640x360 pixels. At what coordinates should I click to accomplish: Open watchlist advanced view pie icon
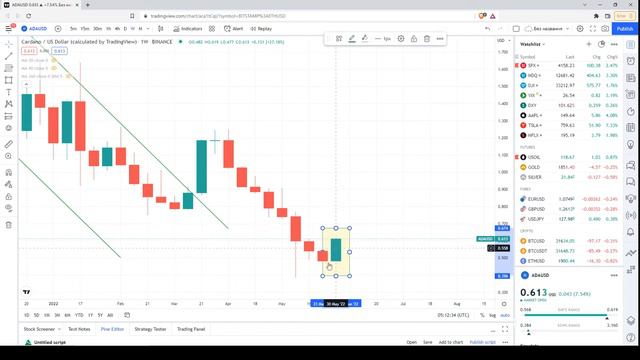pyautogui.click(x=601, y=44)
